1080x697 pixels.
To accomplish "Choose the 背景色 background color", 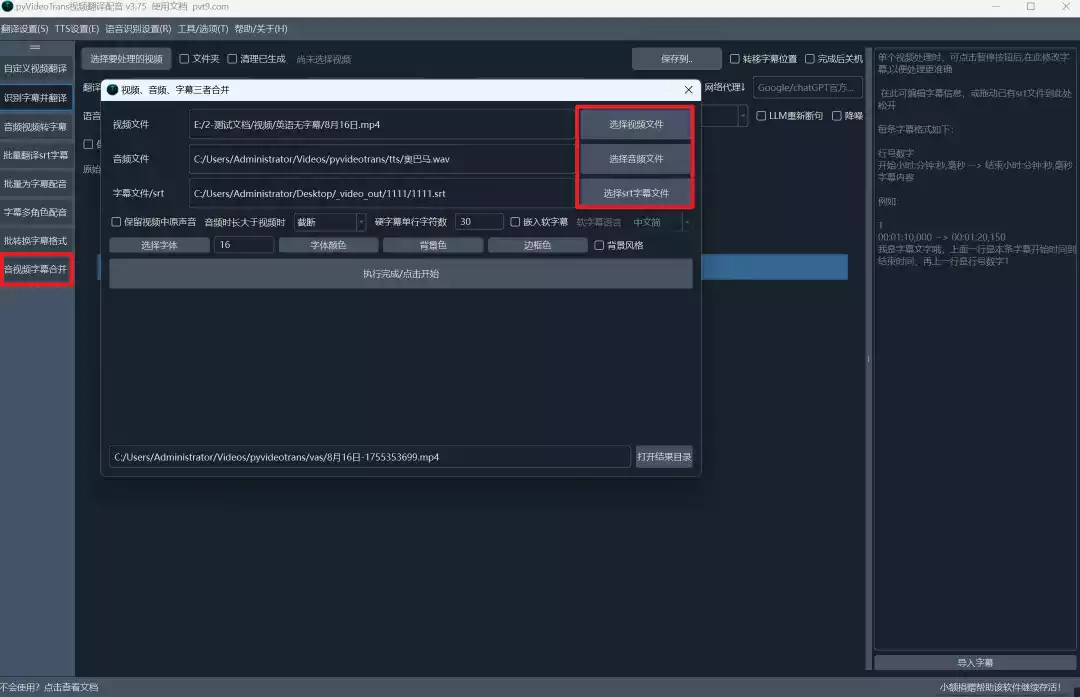I will click(433, 245).
